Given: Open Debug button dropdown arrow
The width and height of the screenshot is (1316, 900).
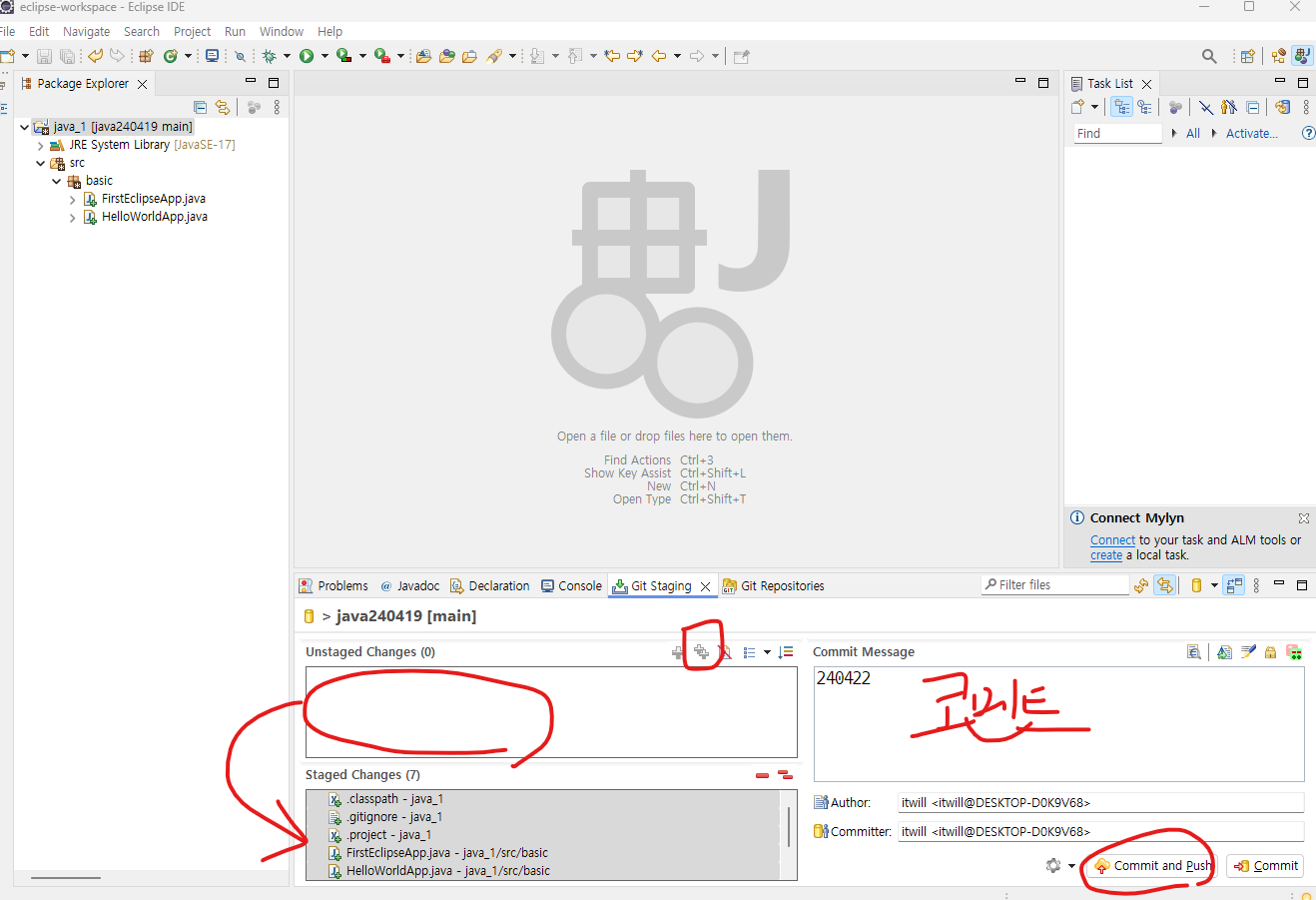Looking at the screenshot, I should point(287,56).
